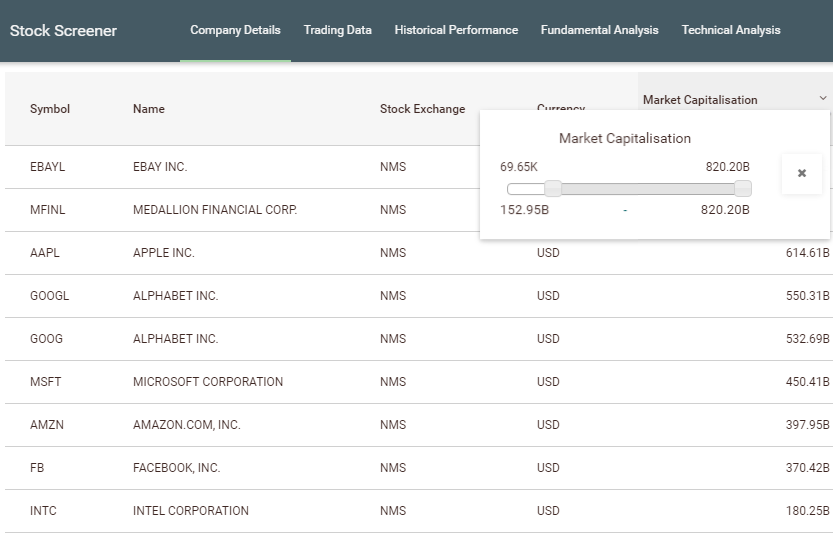This screenshot has height=540, width=833.
Task: Click the FB Facebook, Inc. row
Action: (419, 468)
